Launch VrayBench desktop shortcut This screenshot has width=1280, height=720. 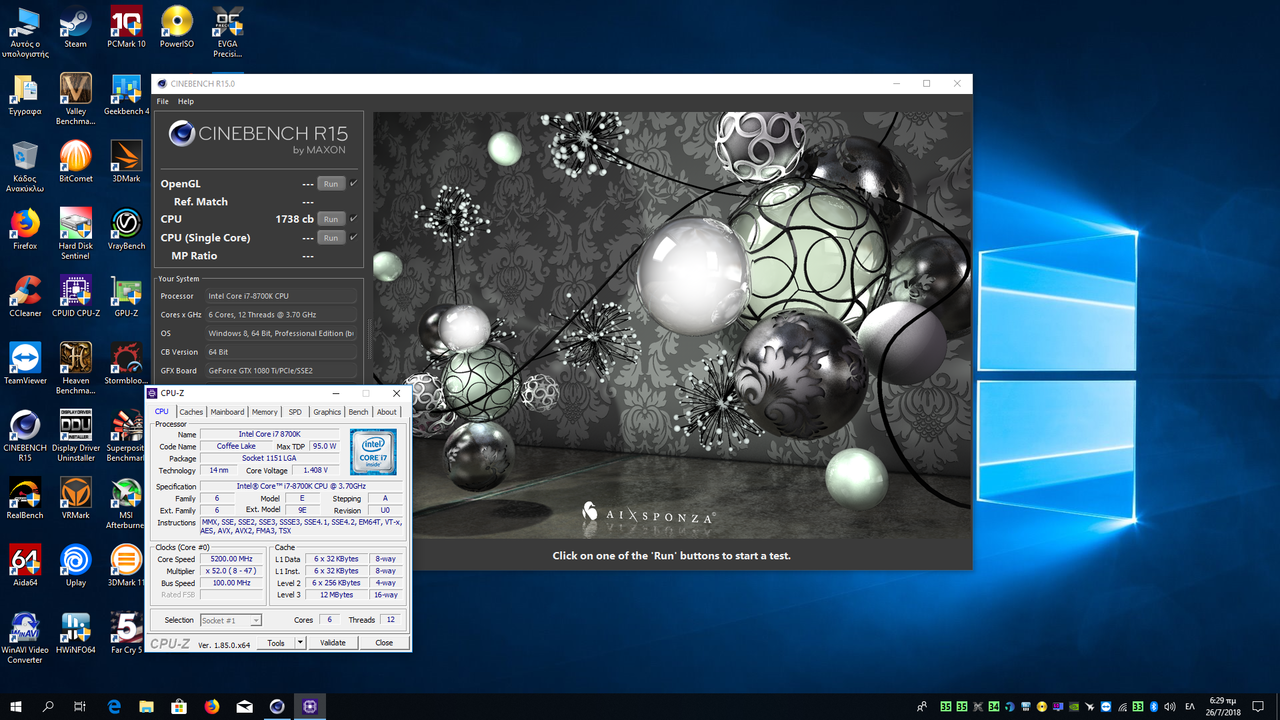point(126,229)
